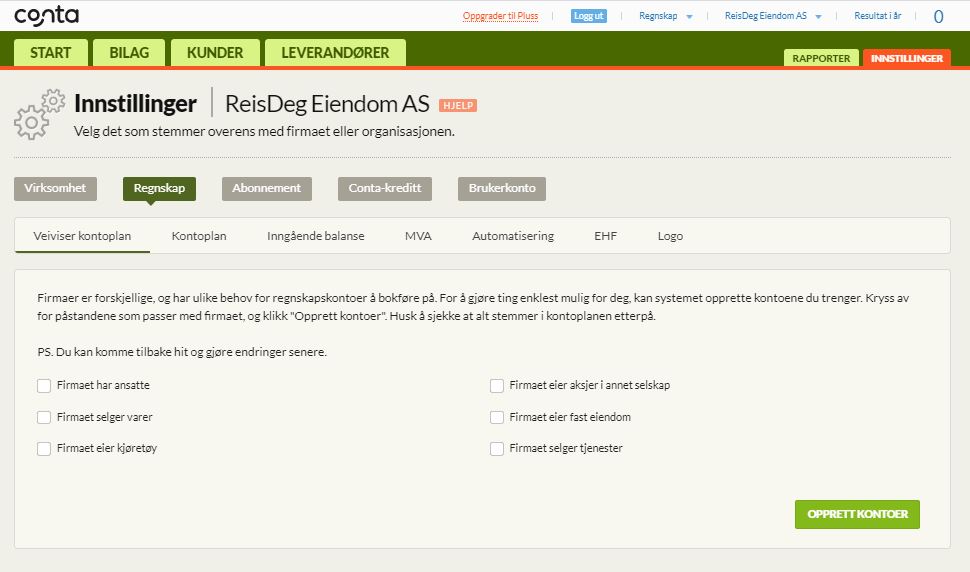Click the Logg ut button
Viewport: 970px width, 572px height.
click(x=588, y=16)
